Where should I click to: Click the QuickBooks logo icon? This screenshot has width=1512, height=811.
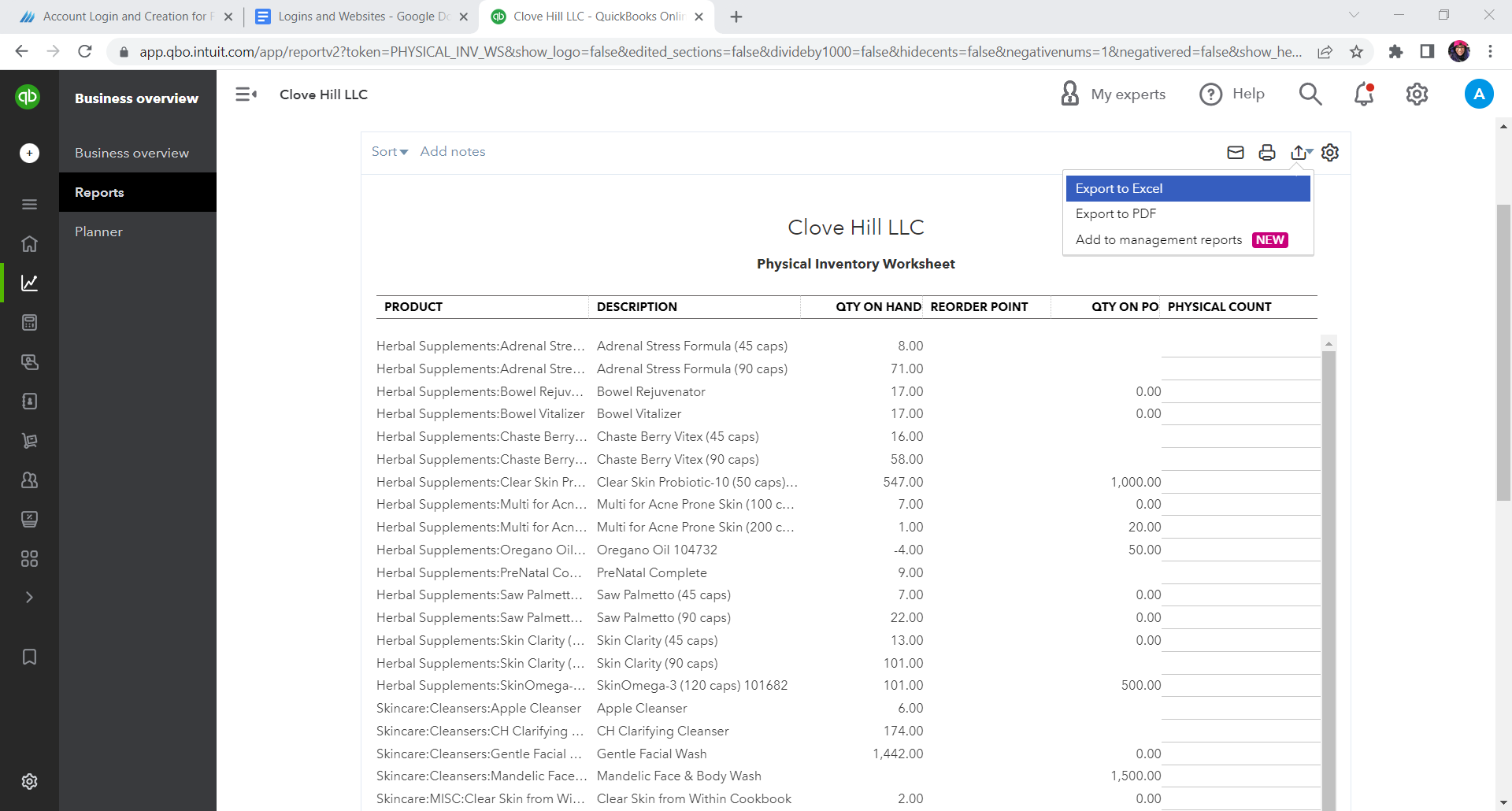[x=28, y=97]
